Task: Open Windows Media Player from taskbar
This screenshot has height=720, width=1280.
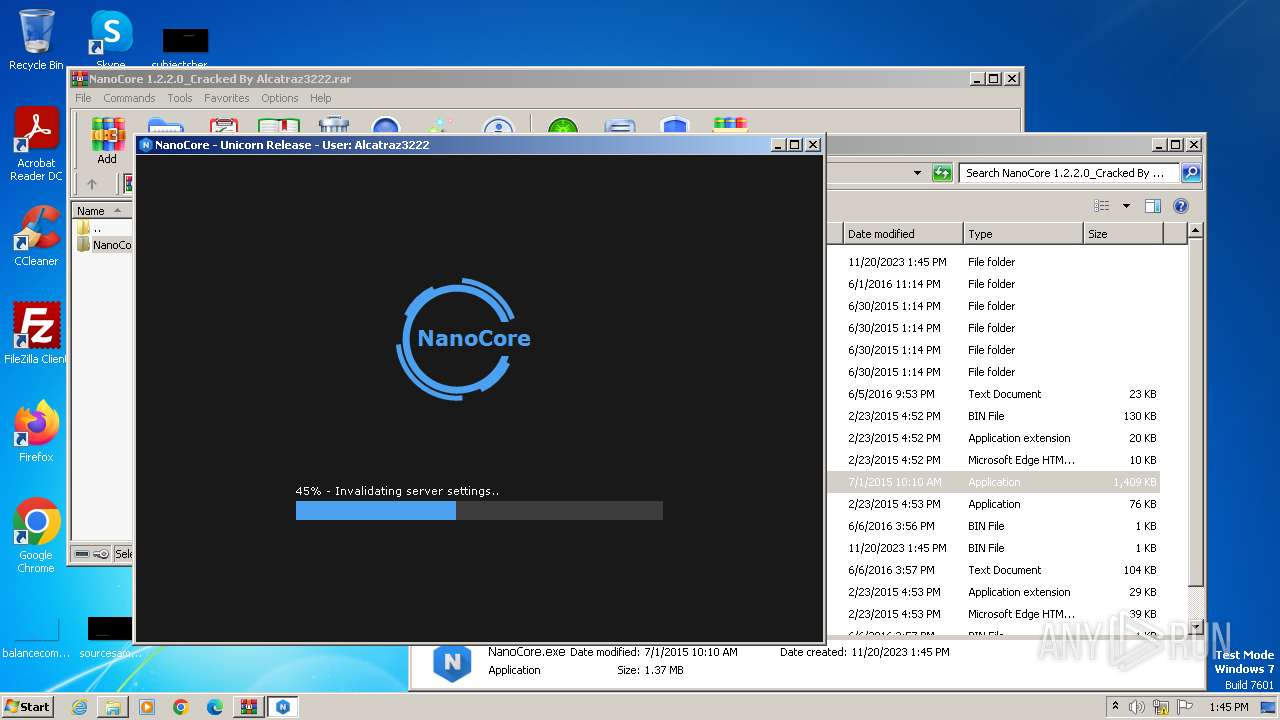Action: [x=147, y=707]
